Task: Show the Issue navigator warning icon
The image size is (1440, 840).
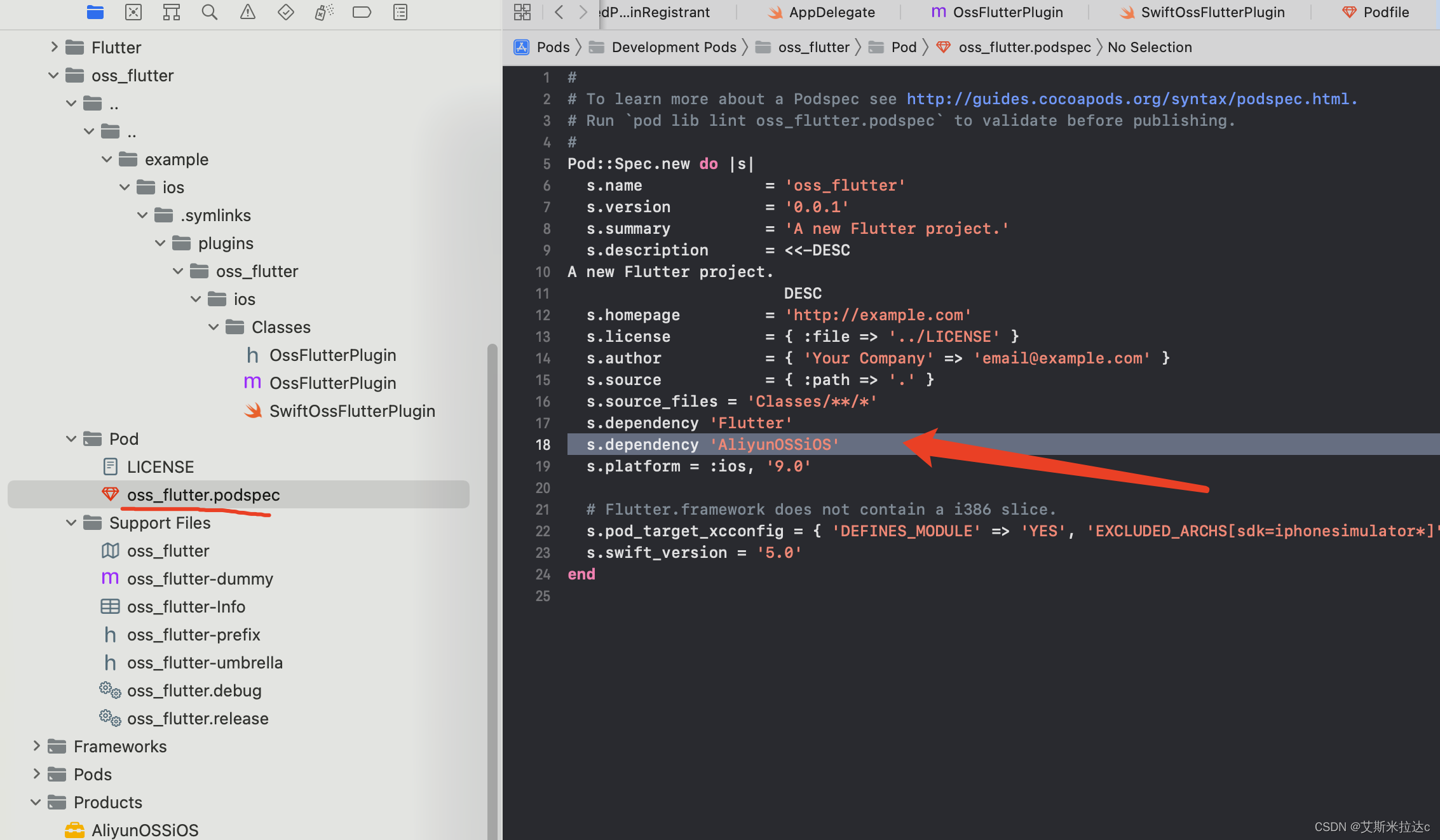Action: tap(248, 12)
